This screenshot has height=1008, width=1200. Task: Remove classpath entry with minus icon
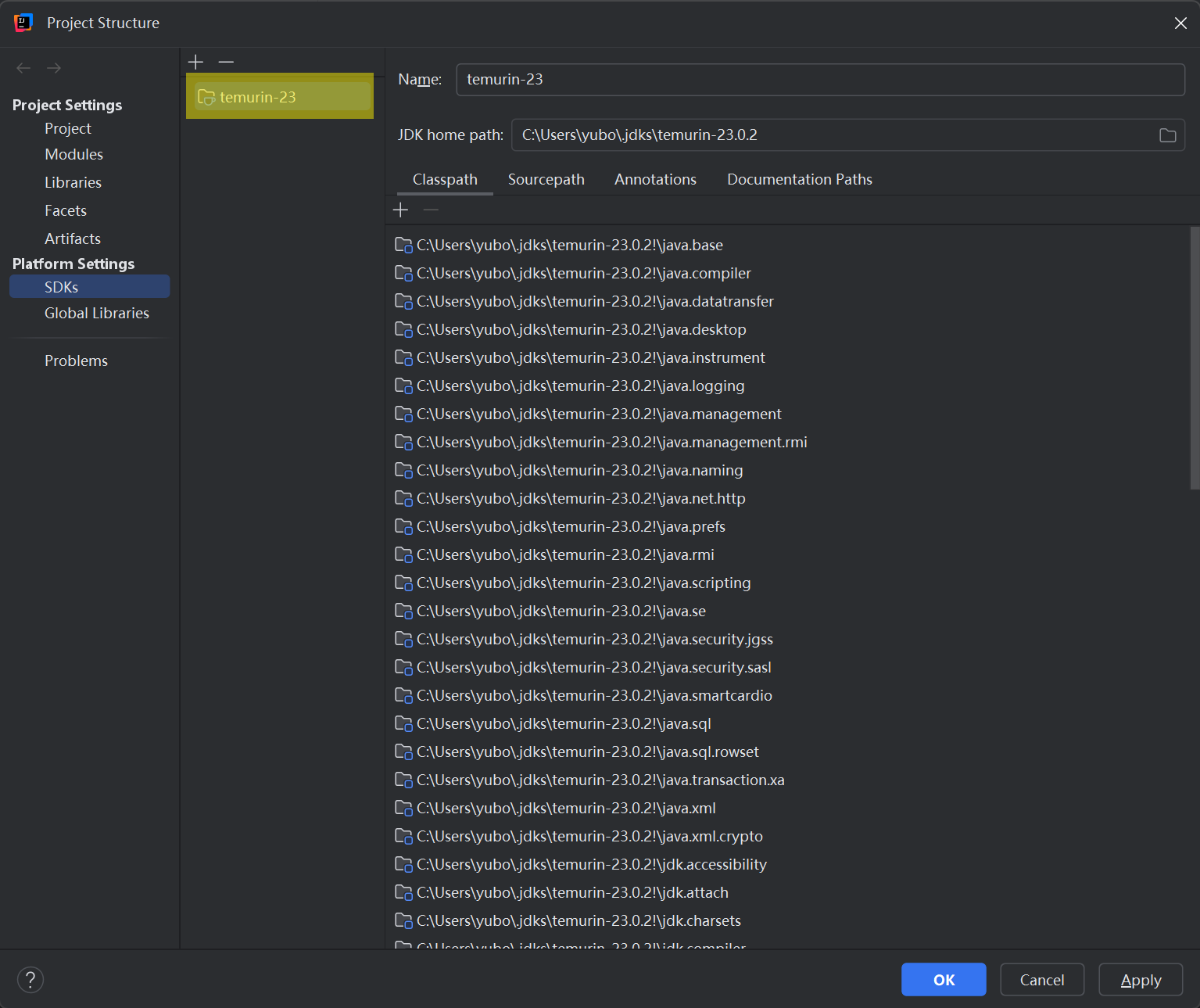(x=431, y=210)
